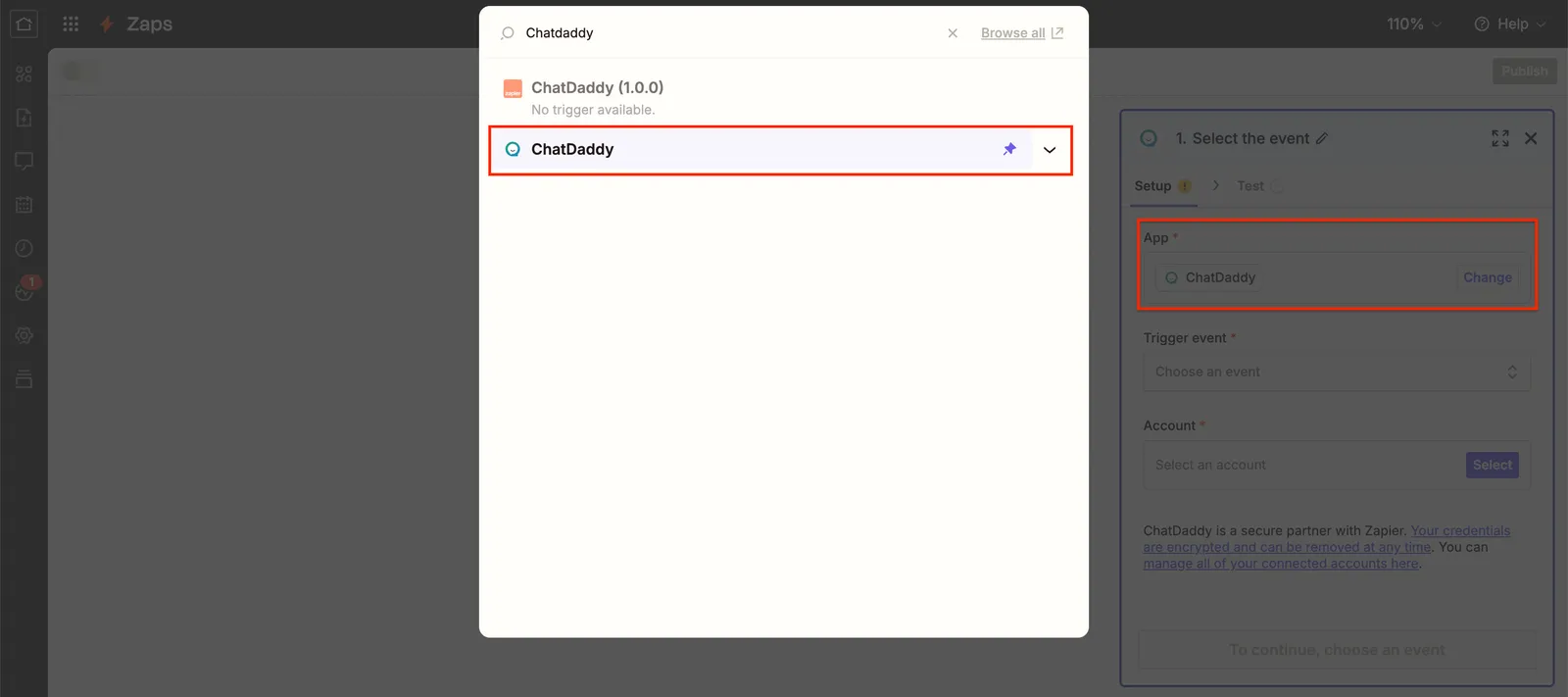Expand the step panel to full screen
This screenshot has width=1568, height=697.
point(1499,138)
